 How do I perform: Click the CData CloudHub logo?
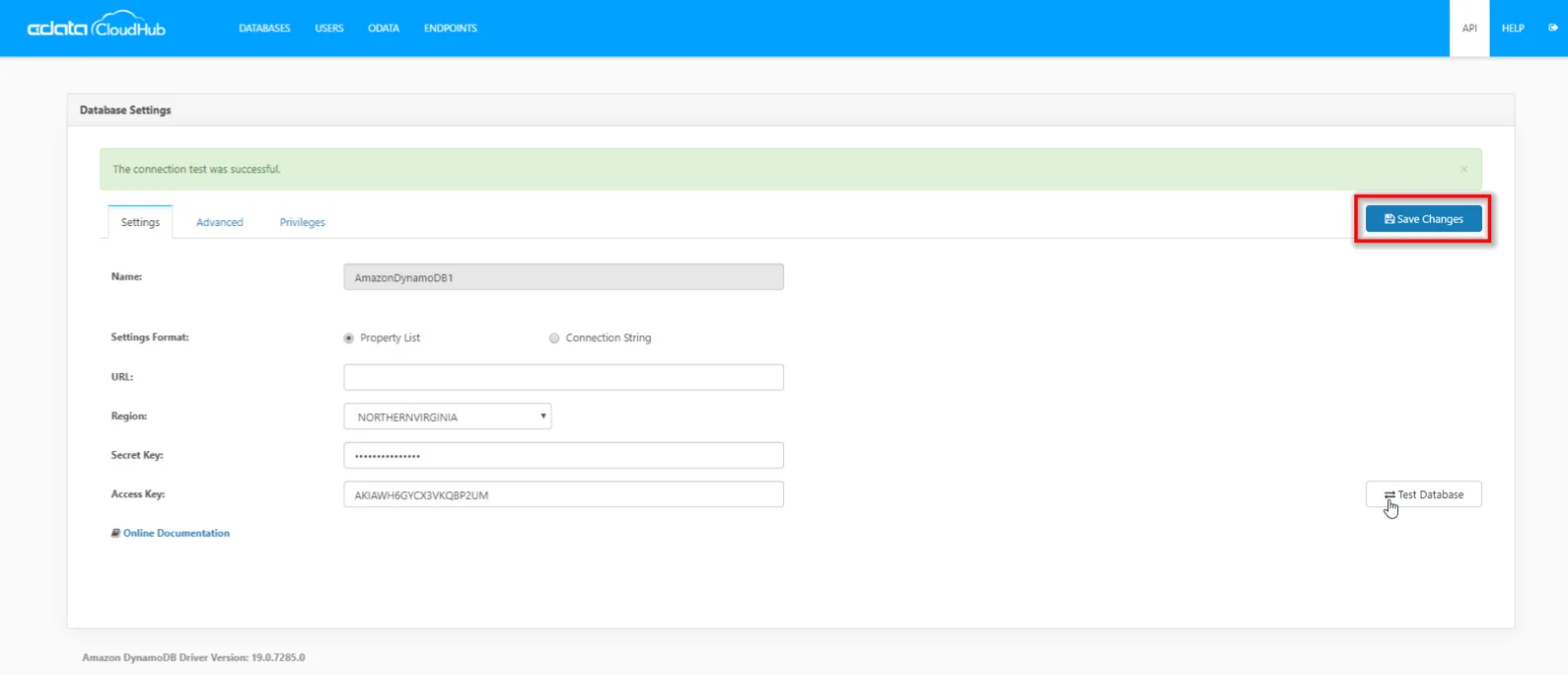click(x=97, y=25)
